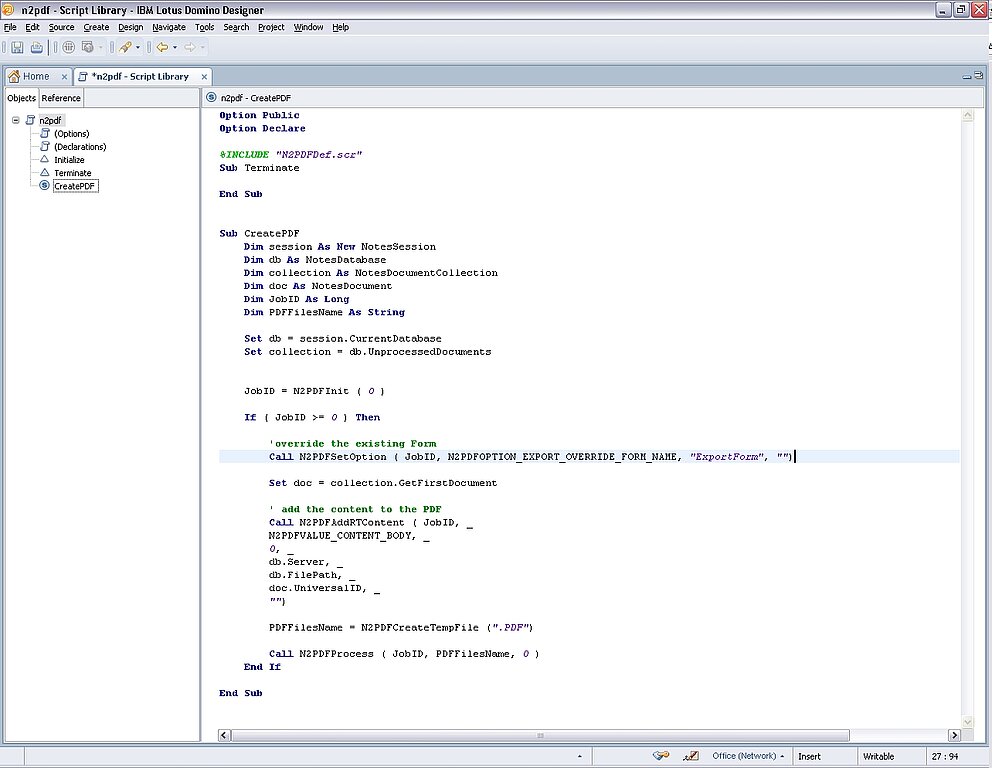Screen dimensions: 992x768
Task: Open the preview icon's dropdown arrow
Action: pyautogui.click(x=100, y=47)
